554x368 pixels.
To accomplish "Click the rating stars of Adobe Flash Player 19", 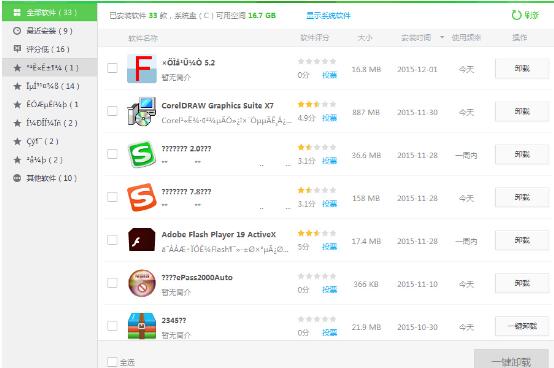I will tap(317, 233).
